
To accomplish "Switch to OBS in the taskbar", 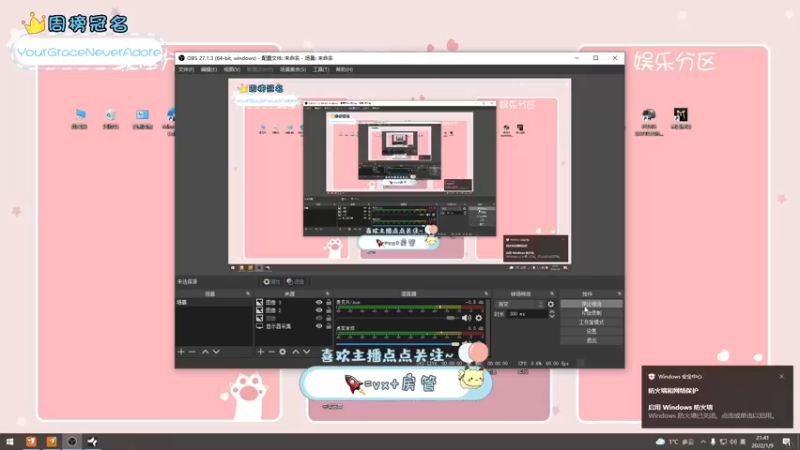I will (x=72, y=441).
